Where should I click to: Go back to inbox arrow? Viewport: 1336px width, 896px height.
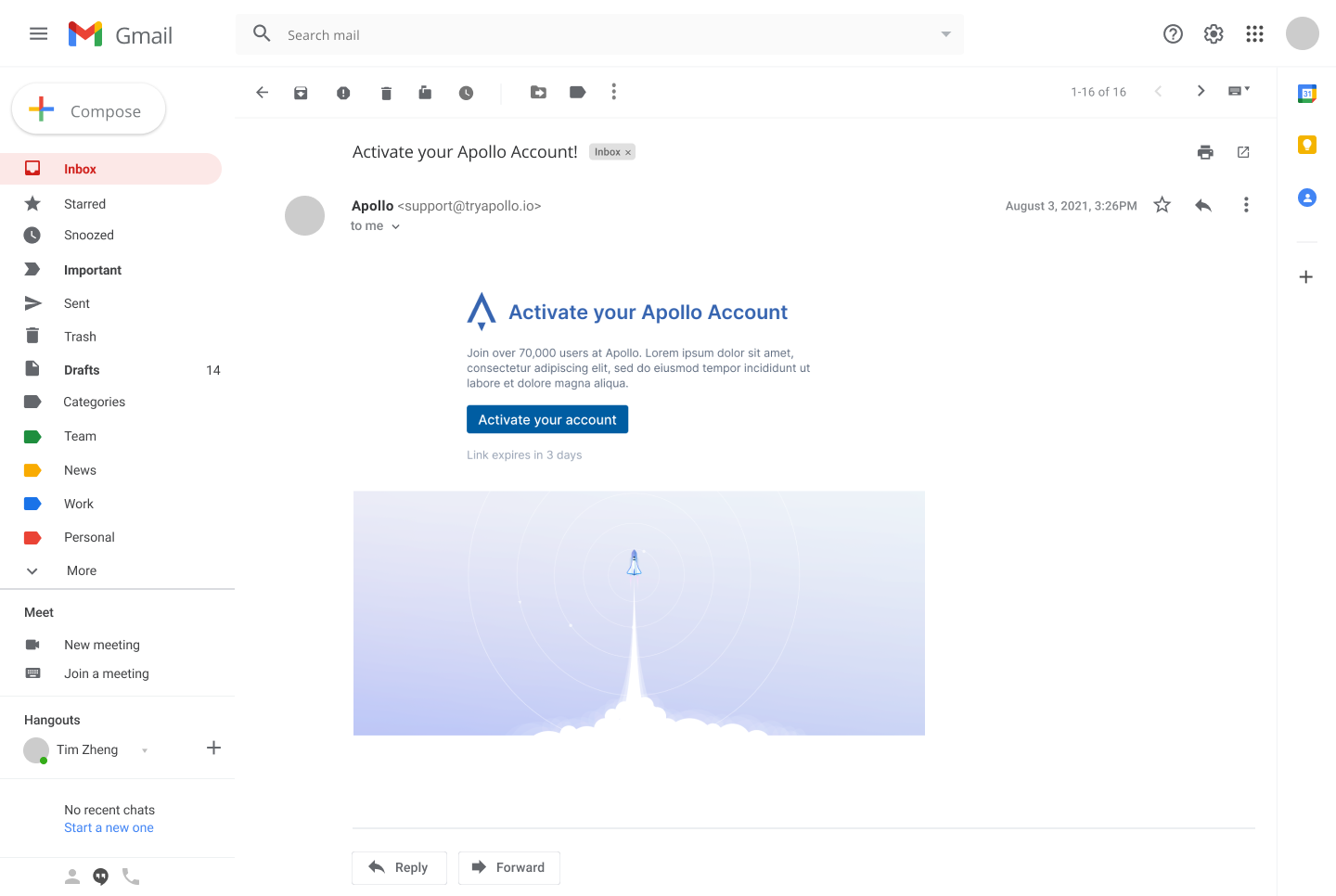click(x=263, y=92)
